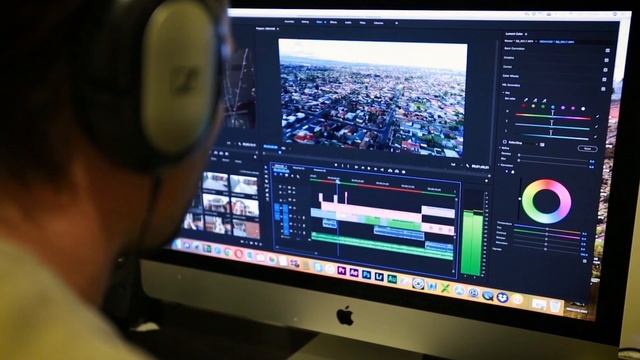640x360 pixels.
Task: Click the Lumetri Color panel title tab
Action: point(514,34)
